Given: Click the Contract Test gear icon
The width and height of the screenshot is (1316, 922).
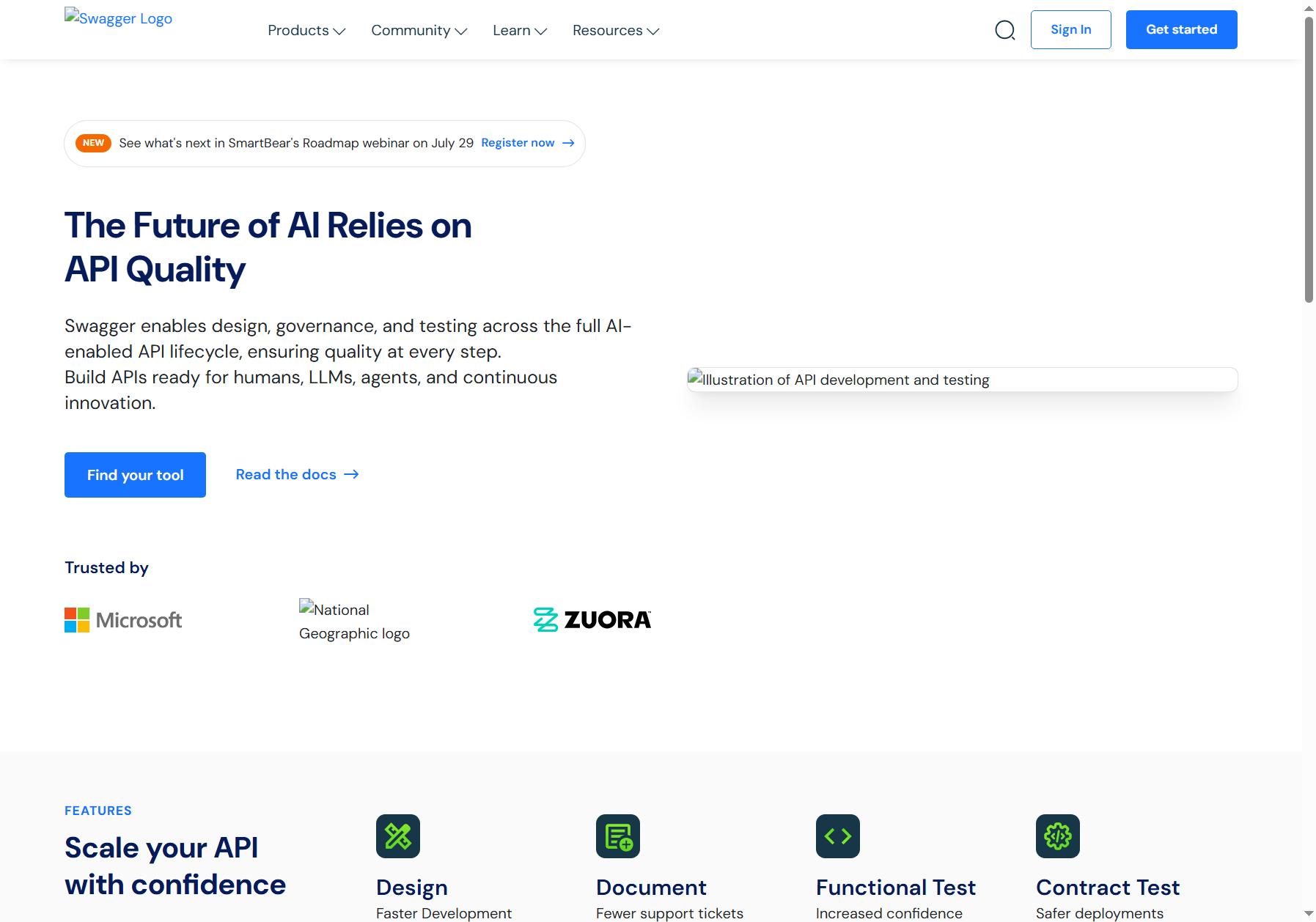Looking at the screenshot, I should (x=1058, y=836).
